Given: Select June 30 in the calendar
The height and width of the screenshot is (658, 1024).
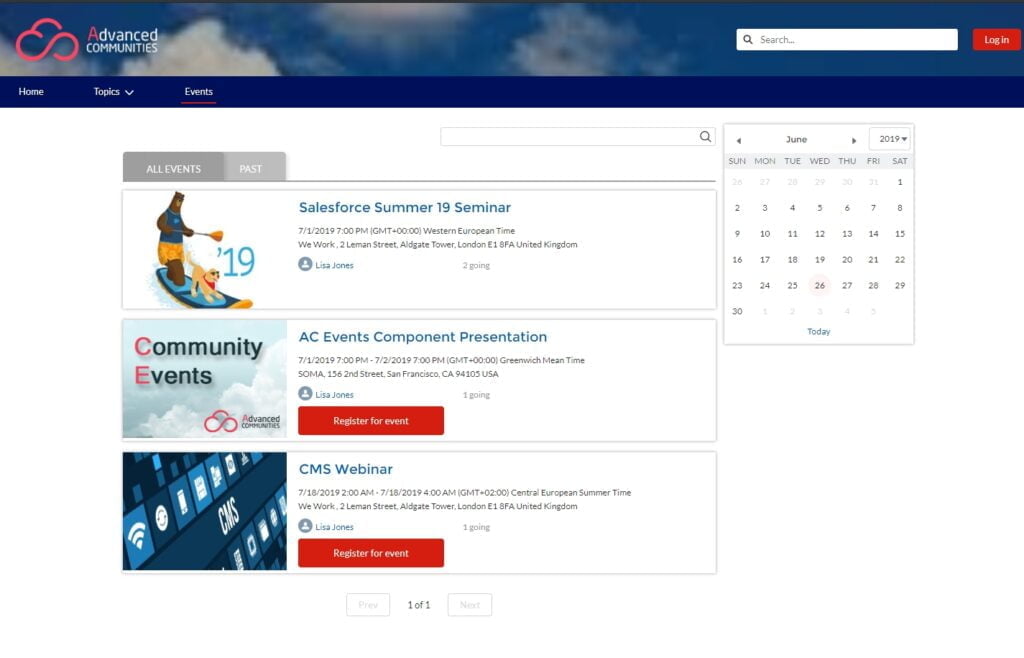Looking at the screenshot, I should pos(737,311).
